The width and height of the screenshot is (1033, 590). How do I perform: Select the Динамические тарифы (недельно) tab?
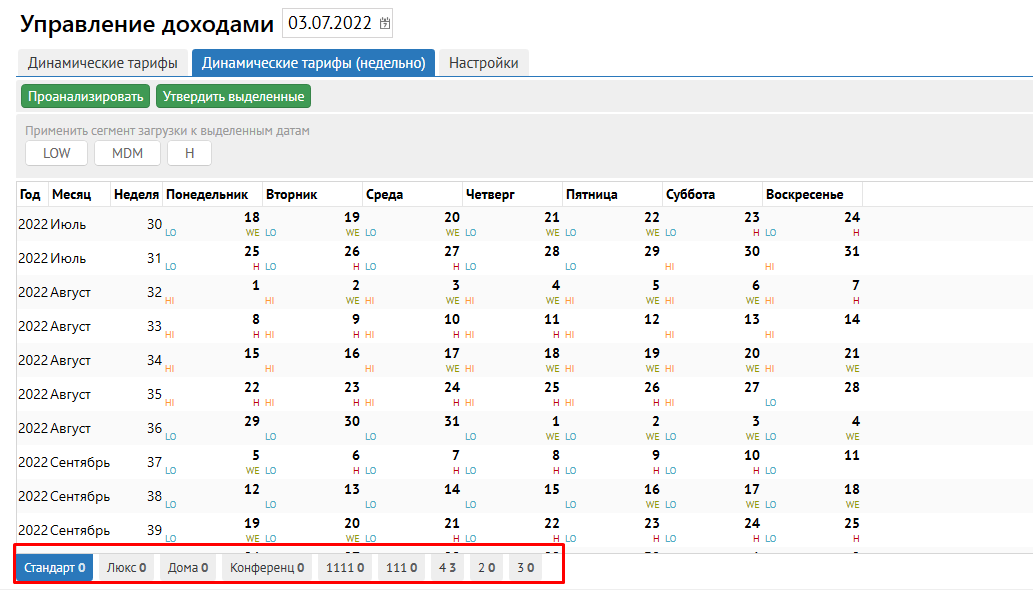313,63
